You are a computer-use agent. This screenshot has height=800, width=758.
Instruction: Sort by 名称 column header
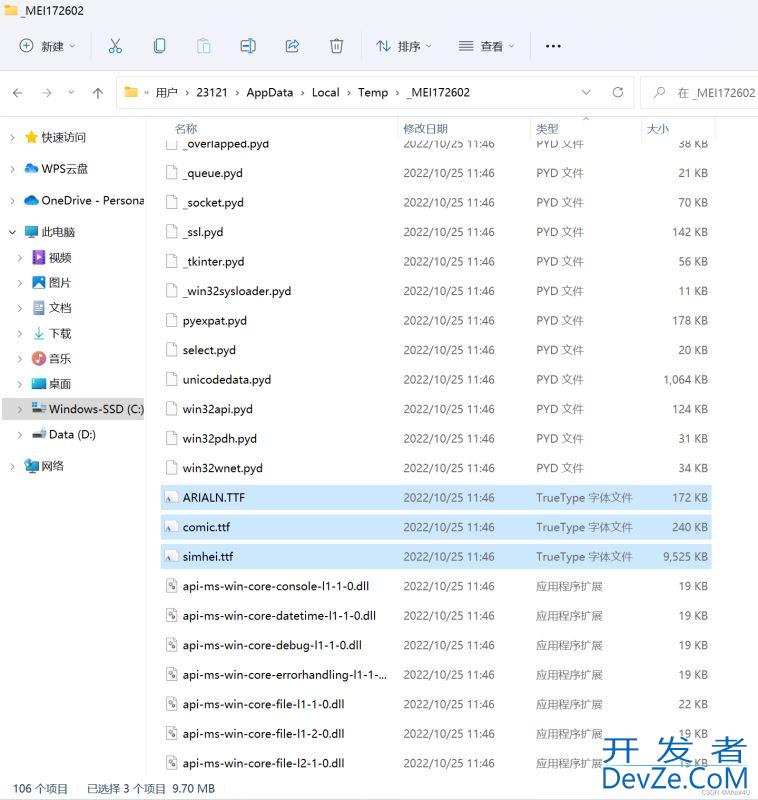[x=186, y=129]
